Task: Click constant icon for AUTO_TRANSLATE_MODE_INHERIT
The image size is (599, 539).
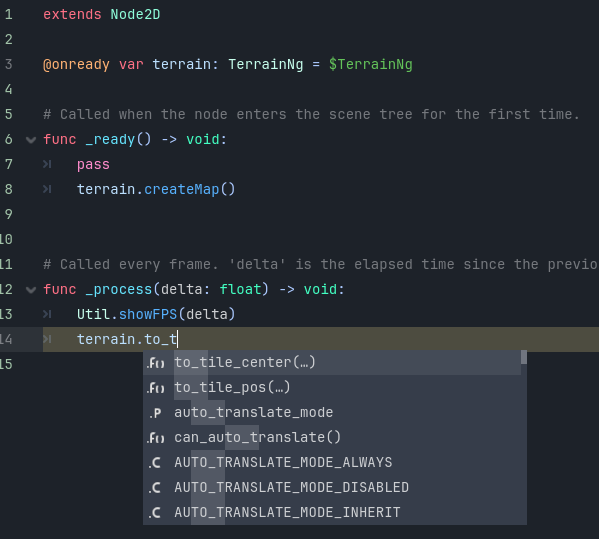Action: coord(155,513)
